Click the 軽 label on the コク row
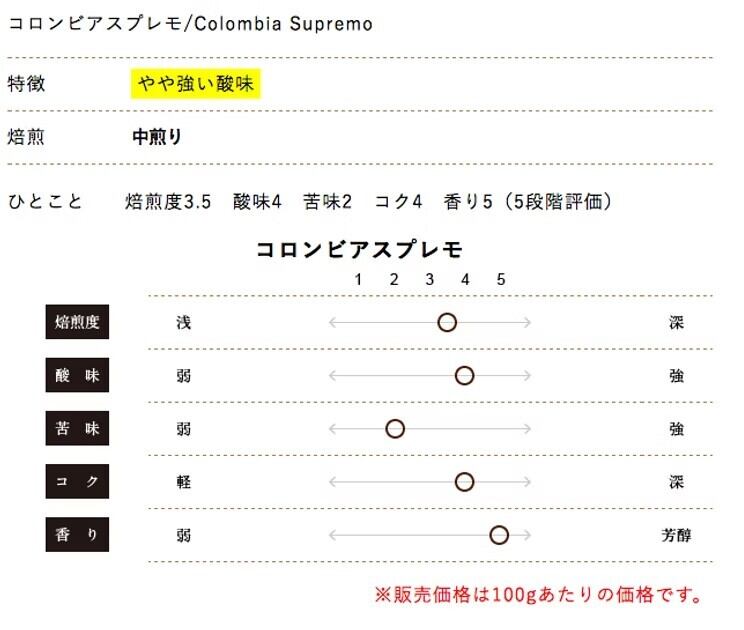Viewport: 744px width, 630px height. [x=184, y=482]
